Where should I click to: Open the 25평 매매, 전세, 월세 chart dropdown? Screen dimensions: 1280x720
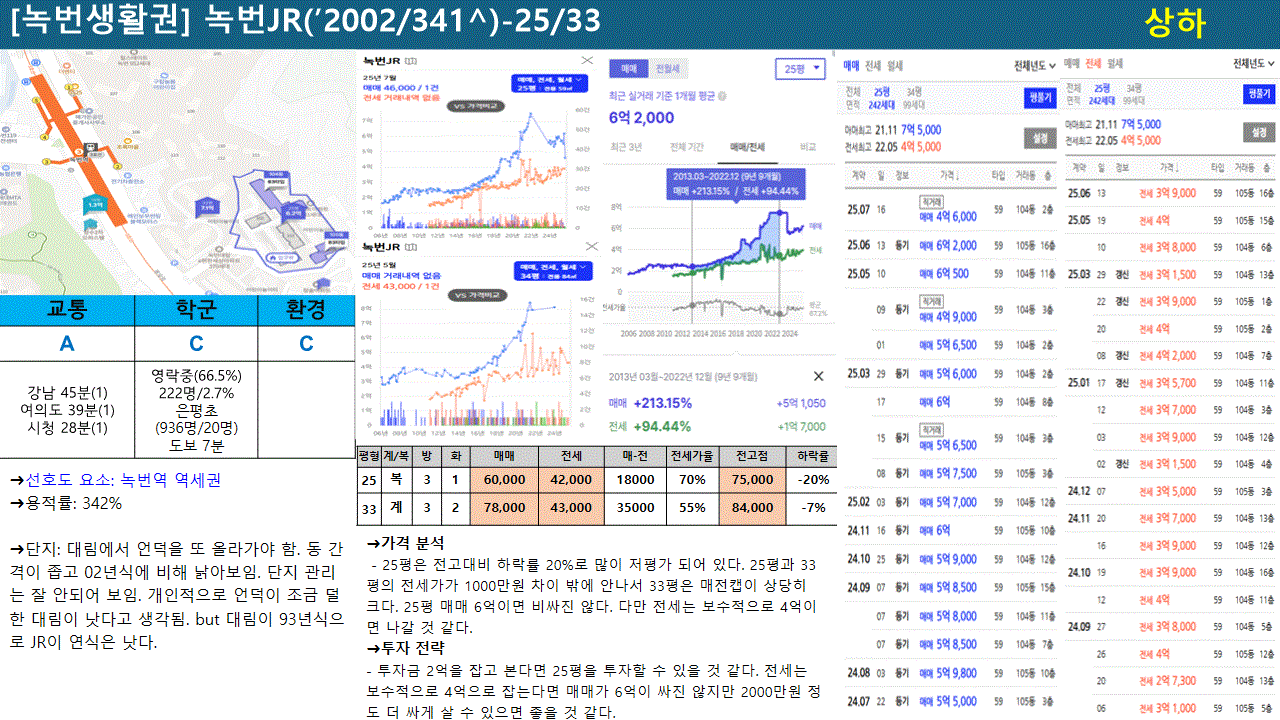551,82
